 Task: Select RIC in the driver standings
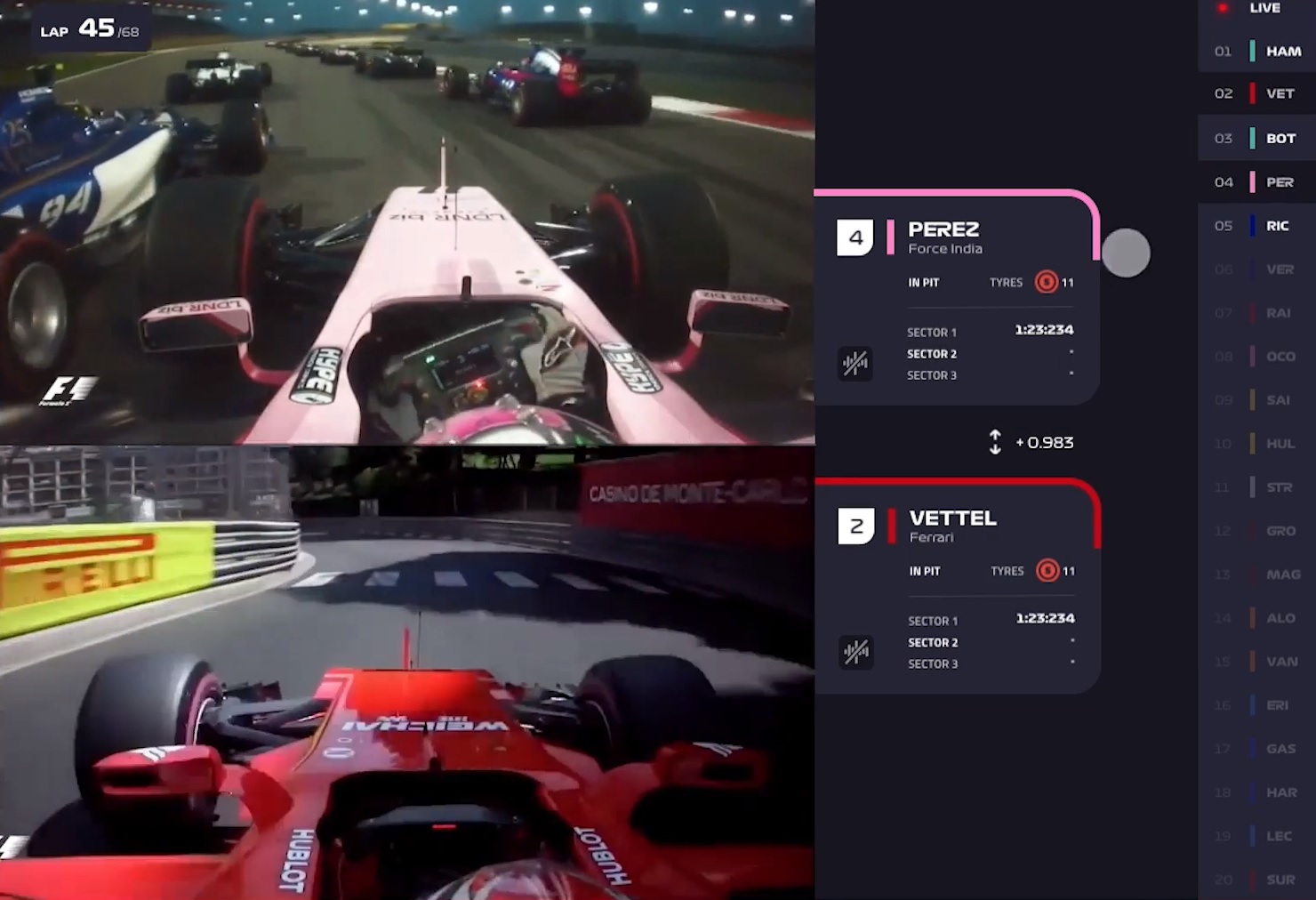tap(1257, 226)
